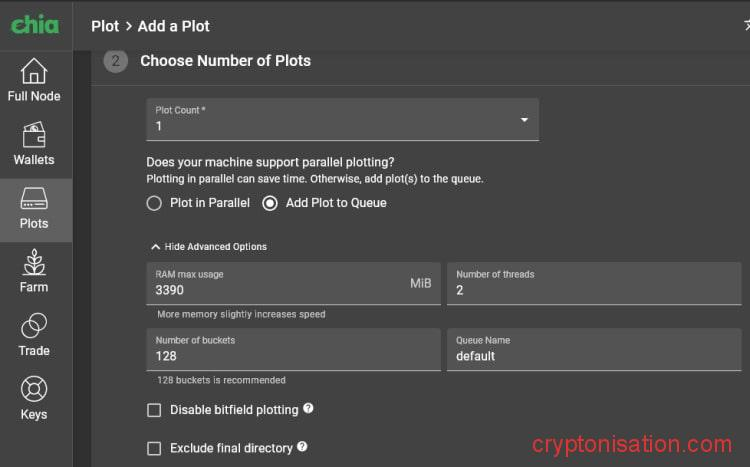Screen dimensions: 750x467
Task: Check the Exclude final directory box
Action: click(x=154, y=449)
